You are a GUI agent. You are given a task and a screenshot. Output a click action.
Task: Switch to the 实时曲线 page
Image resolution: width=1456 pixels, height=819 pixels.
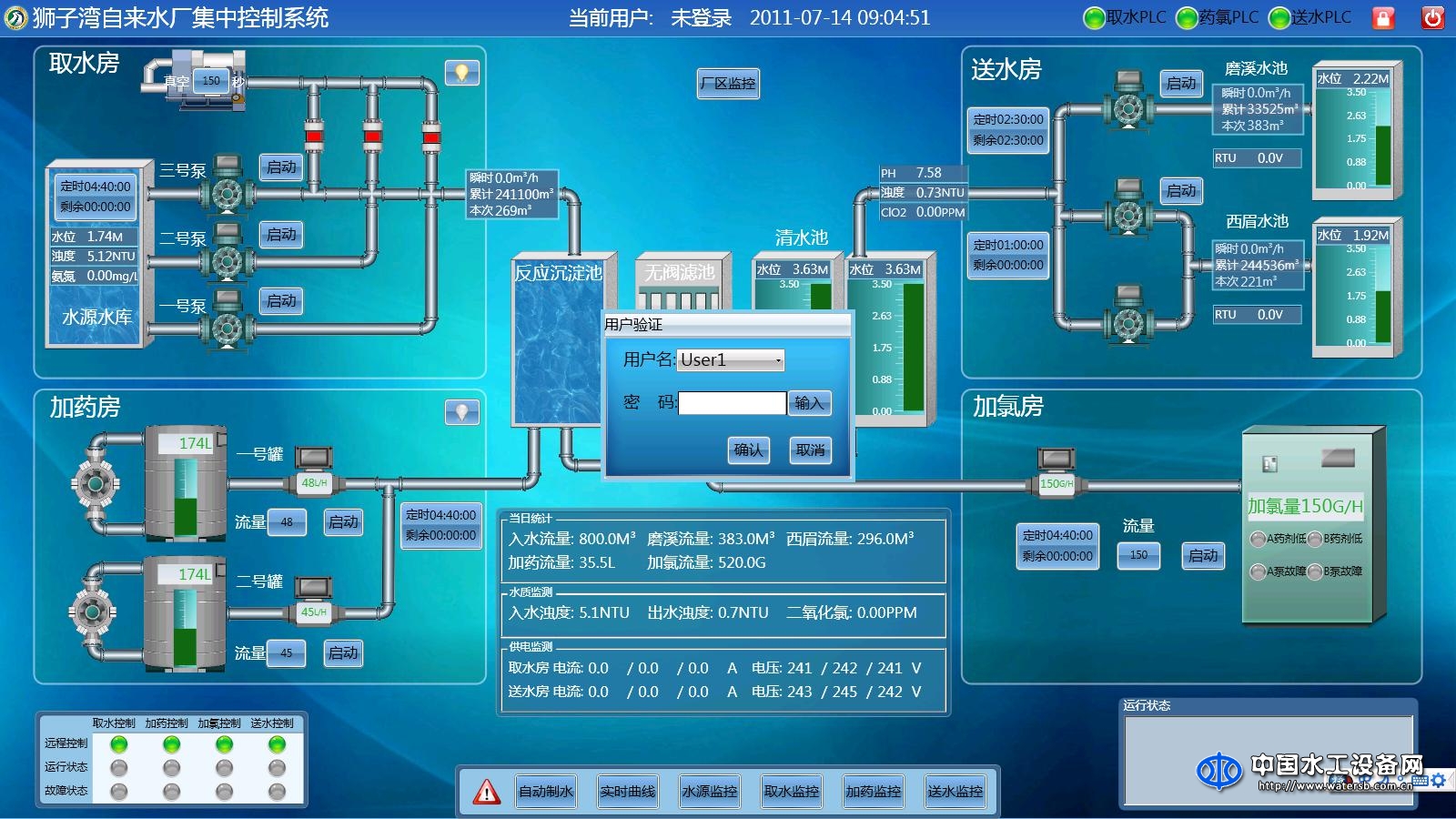pyautogui.click(x=628, y=792)
